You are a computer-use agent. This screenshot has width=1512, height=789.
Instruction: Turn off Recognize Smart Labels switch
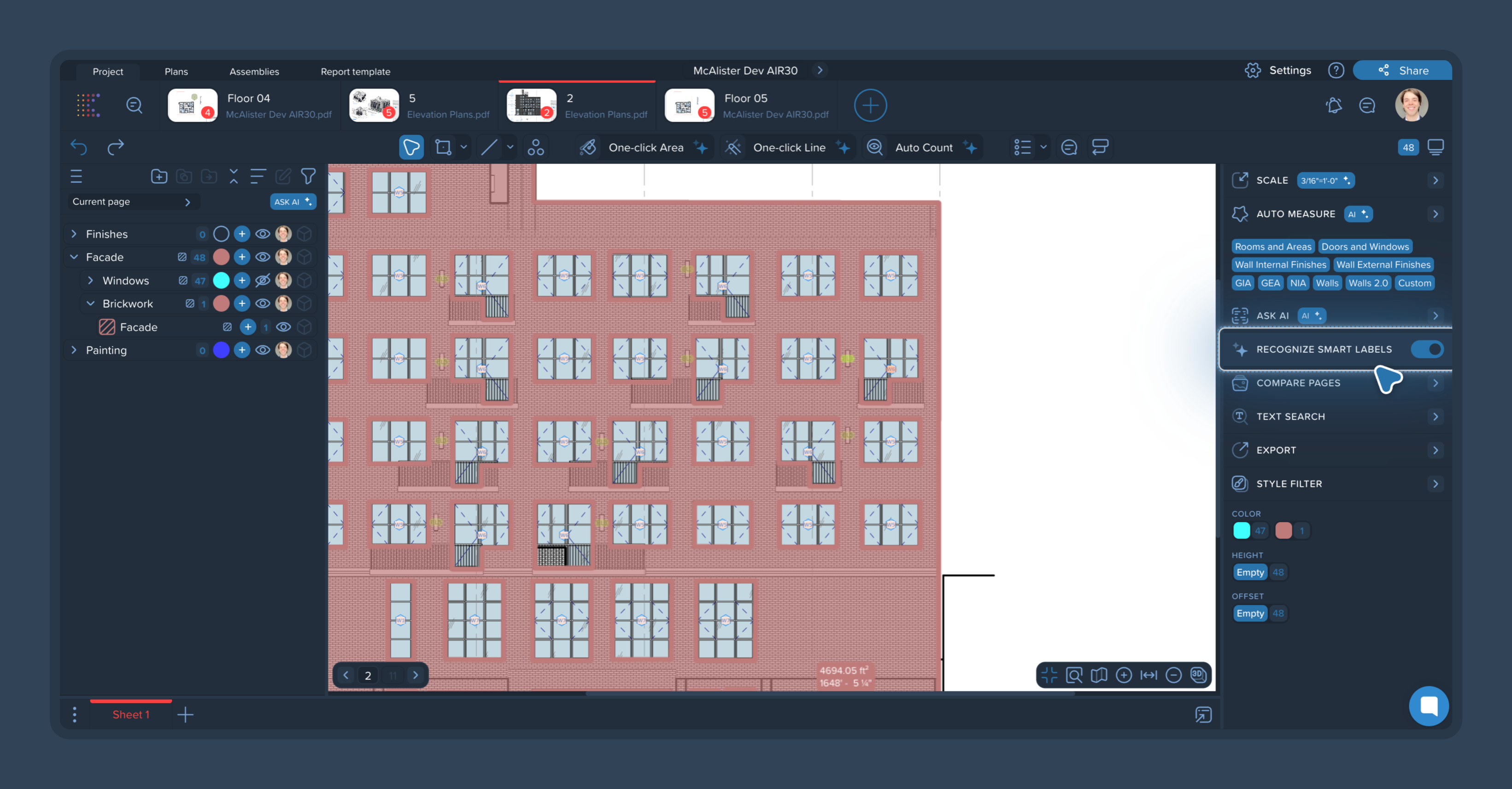click(x=1428, y=349)
